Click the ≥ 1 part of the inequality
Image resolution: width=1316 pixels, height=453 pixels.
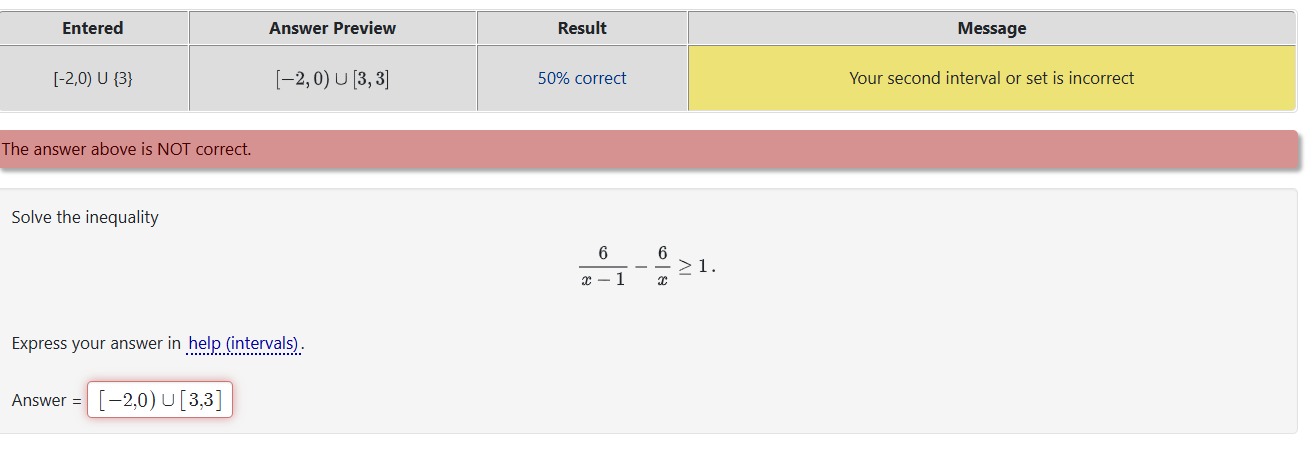point(695,266)
